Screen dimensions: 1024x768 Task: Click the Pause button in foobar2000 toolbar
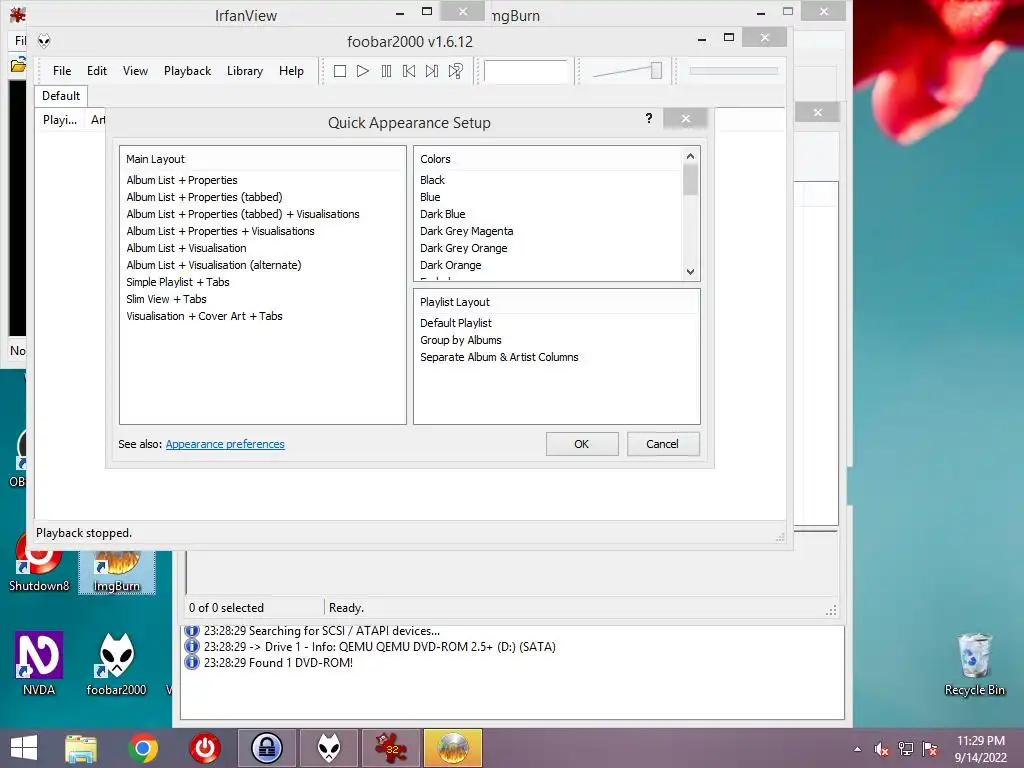(387, 71)
